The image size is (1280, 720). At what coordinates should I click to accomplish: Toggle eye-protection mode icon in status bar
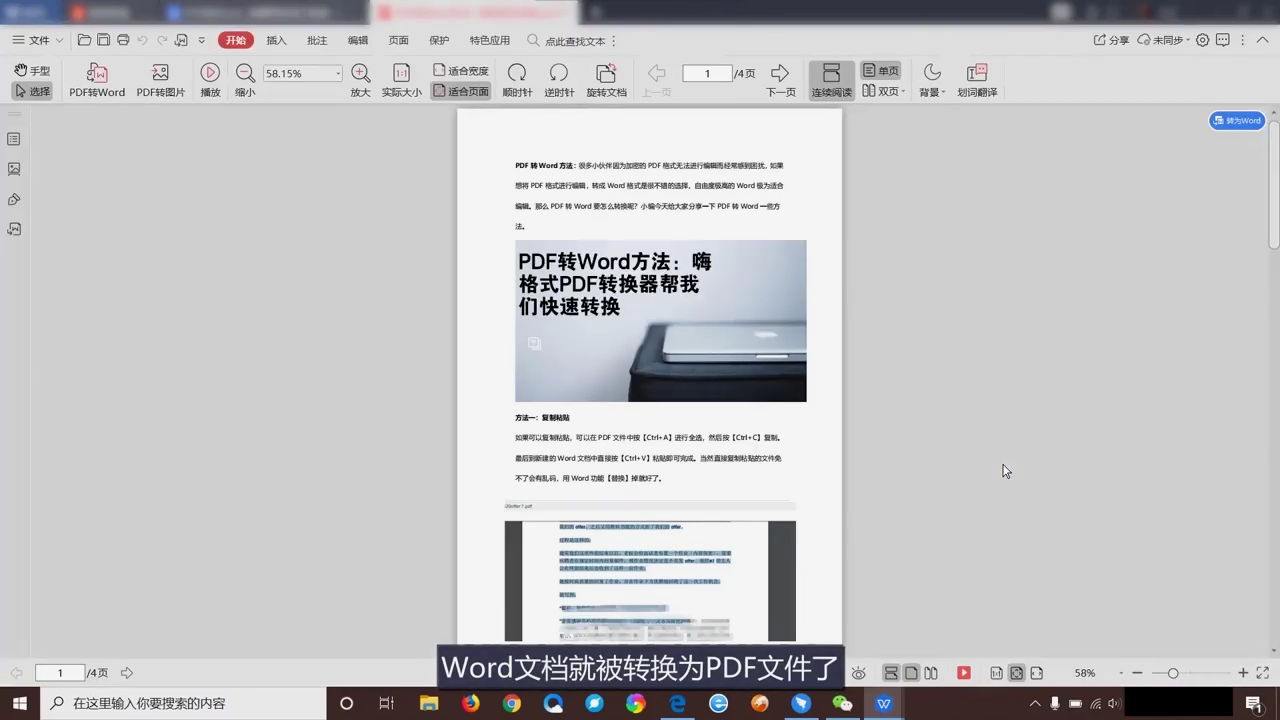[x=859, y=673]
